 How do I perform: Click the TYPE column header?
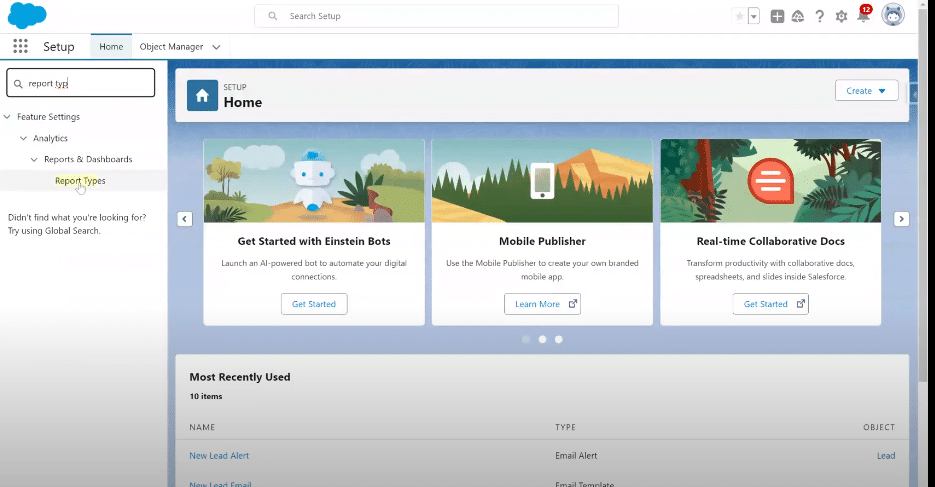click(x=565, y=427)
